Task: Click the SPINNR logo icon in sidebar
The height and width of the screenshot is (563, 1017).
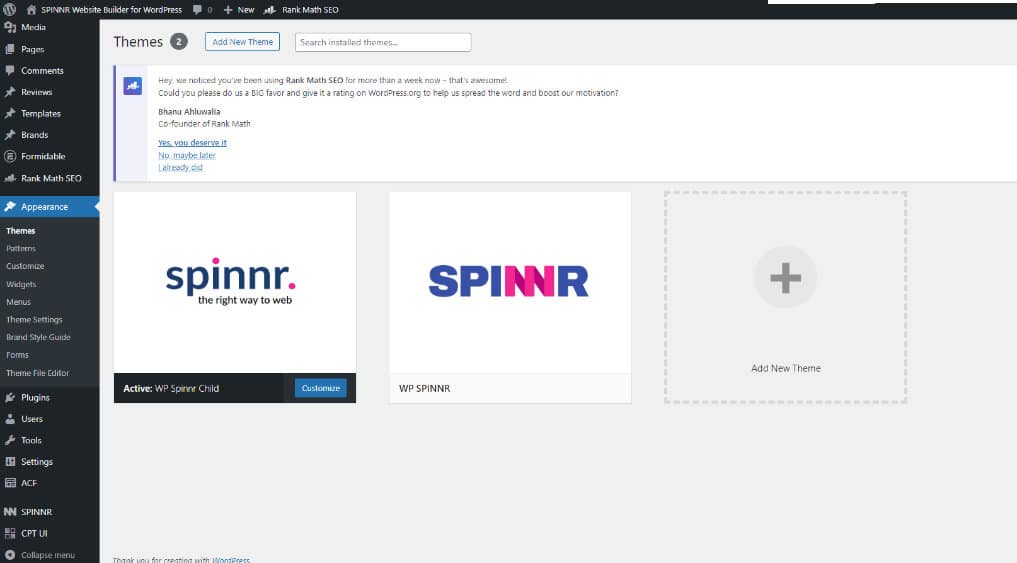Action: pos(10,511)
